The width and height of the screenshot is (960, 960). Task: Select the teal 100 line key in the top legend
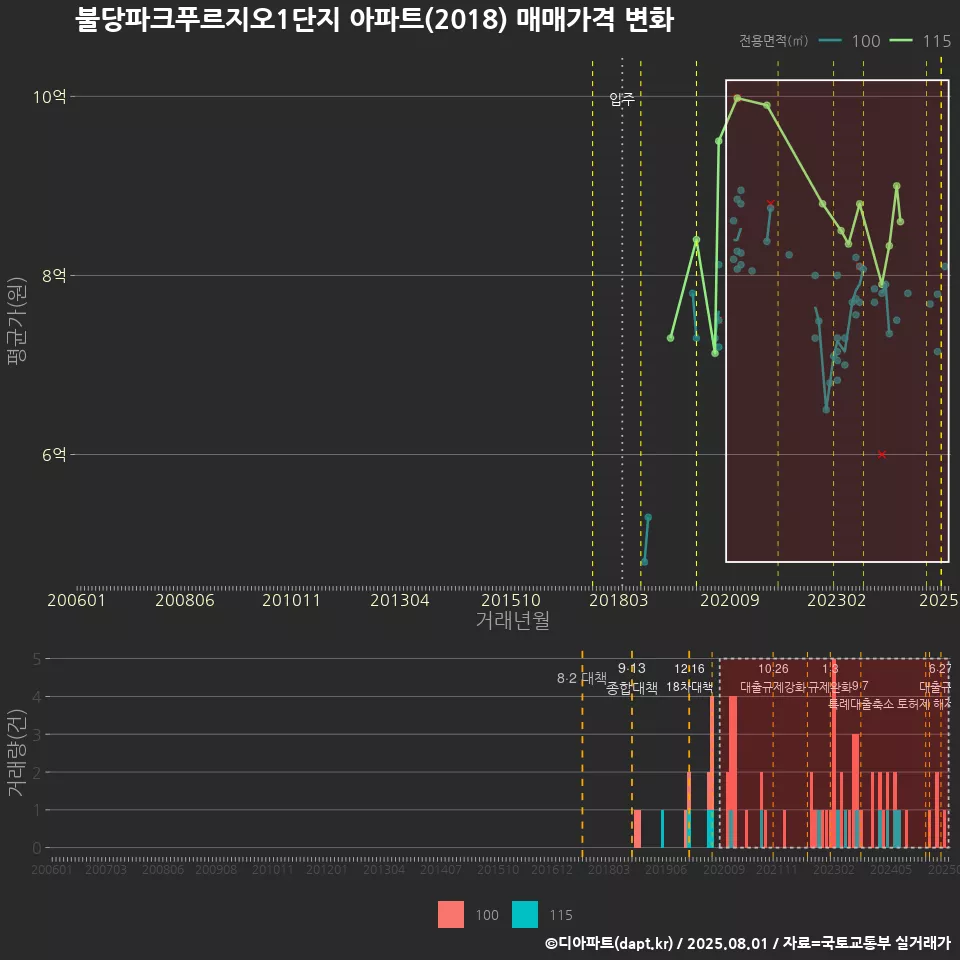(x=830, y=41)
